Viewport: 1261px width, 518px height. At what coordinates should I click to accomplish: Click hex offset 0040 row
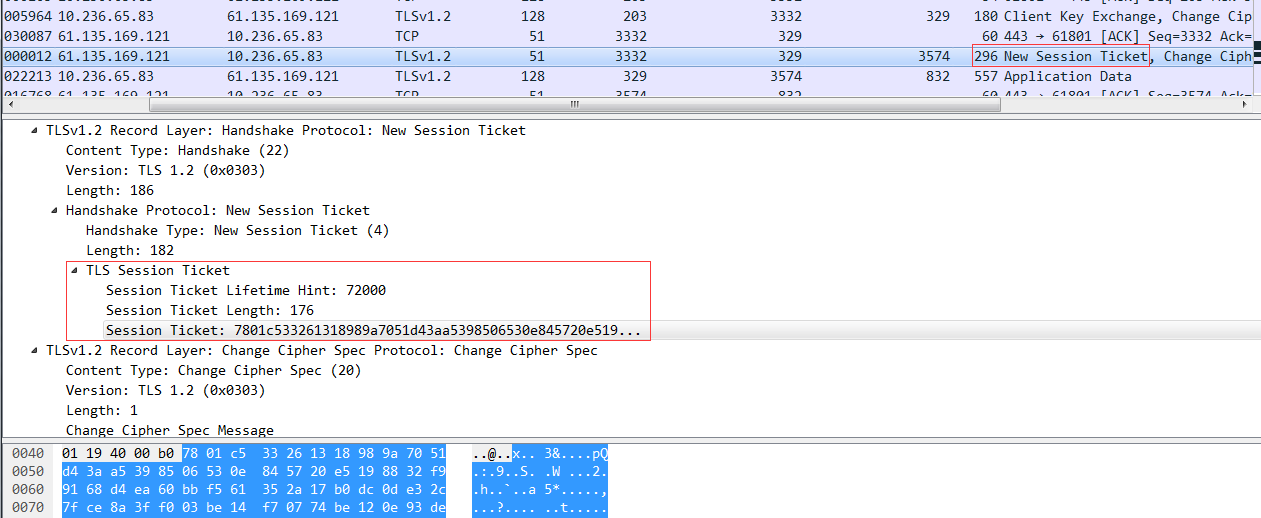26,454
